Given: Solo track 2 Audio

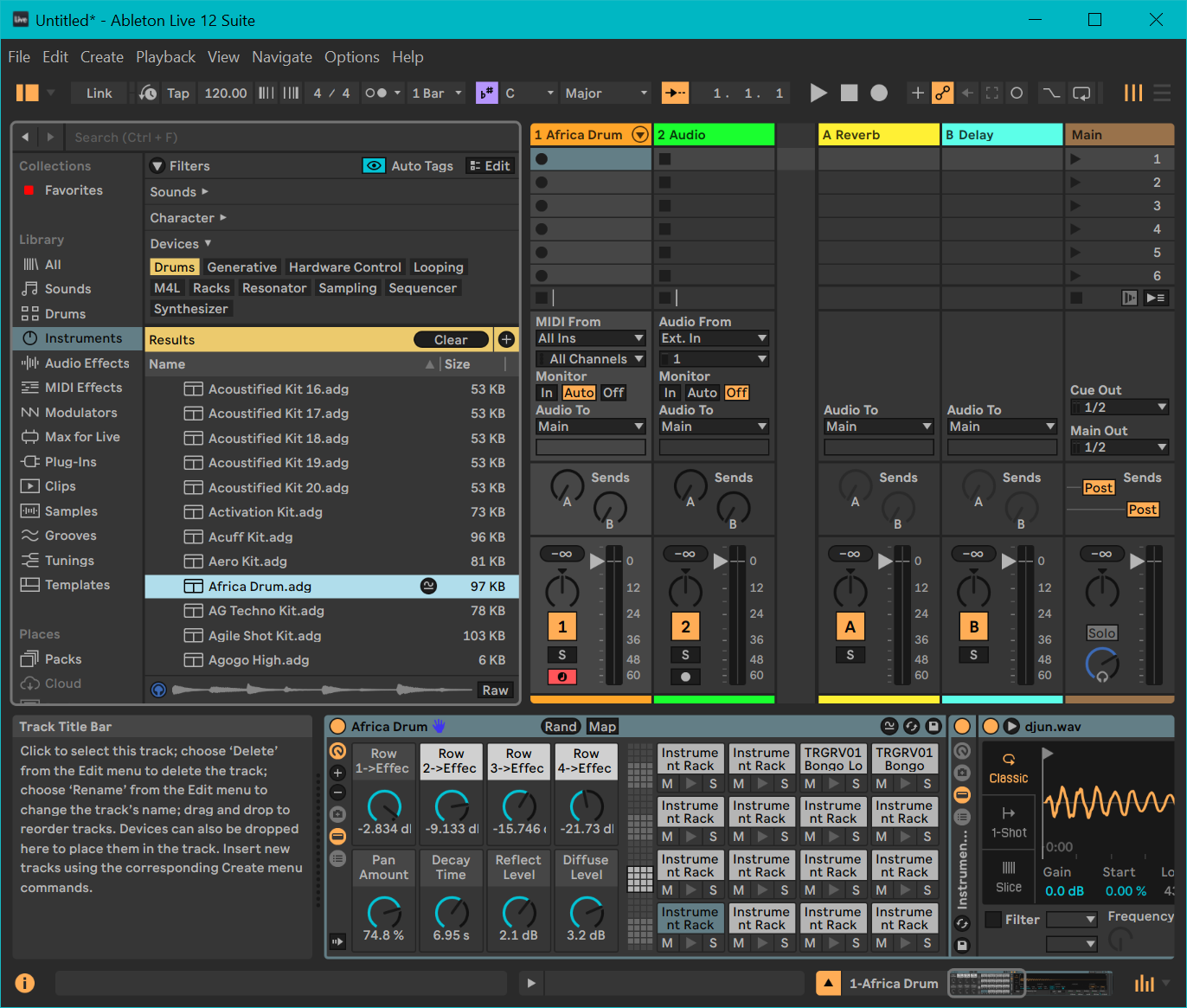Looking at the screenshot, I should click(685, 655).
